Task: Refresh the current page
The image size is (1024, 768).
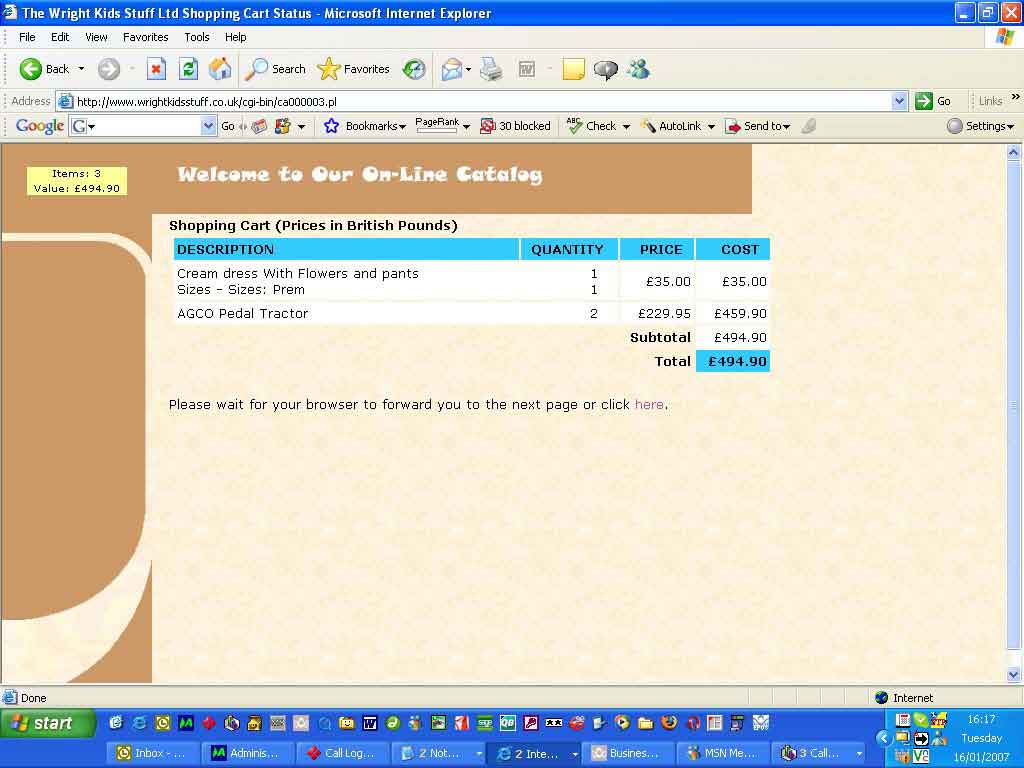Action: pyautogui.click(x=188, y=69)
